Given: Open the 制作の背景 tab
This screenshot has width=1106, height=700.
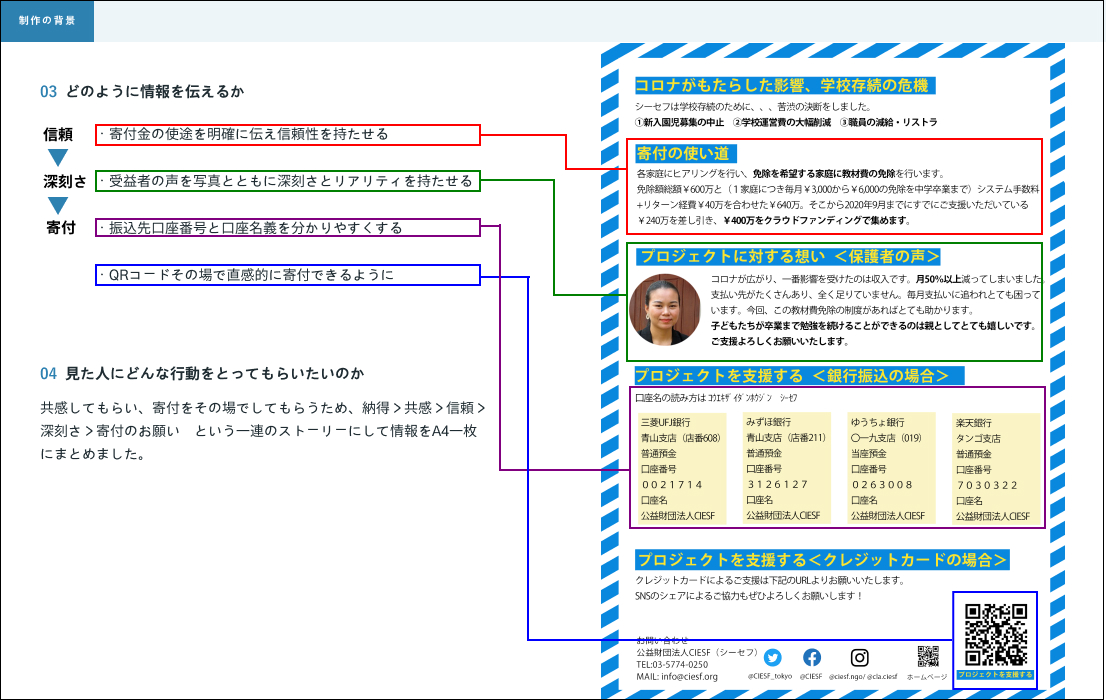Looking at the screenshot, I should coord(47,21).
